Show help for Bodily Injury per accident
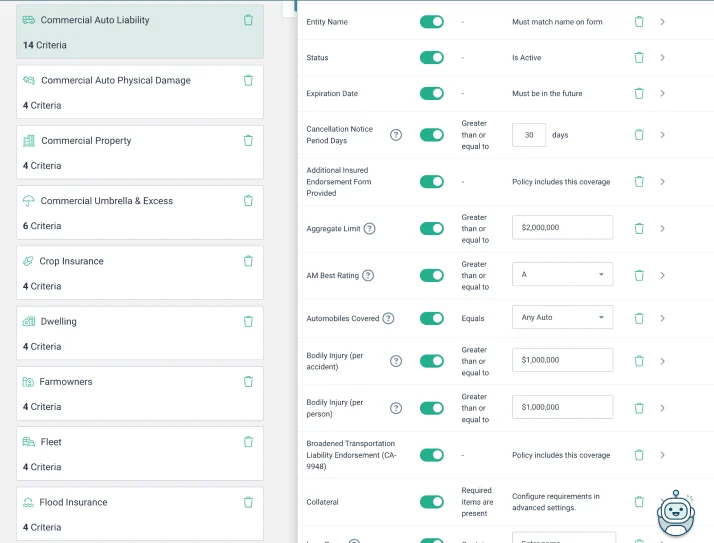The image size is (714, 543). click(x=396, y=361)
